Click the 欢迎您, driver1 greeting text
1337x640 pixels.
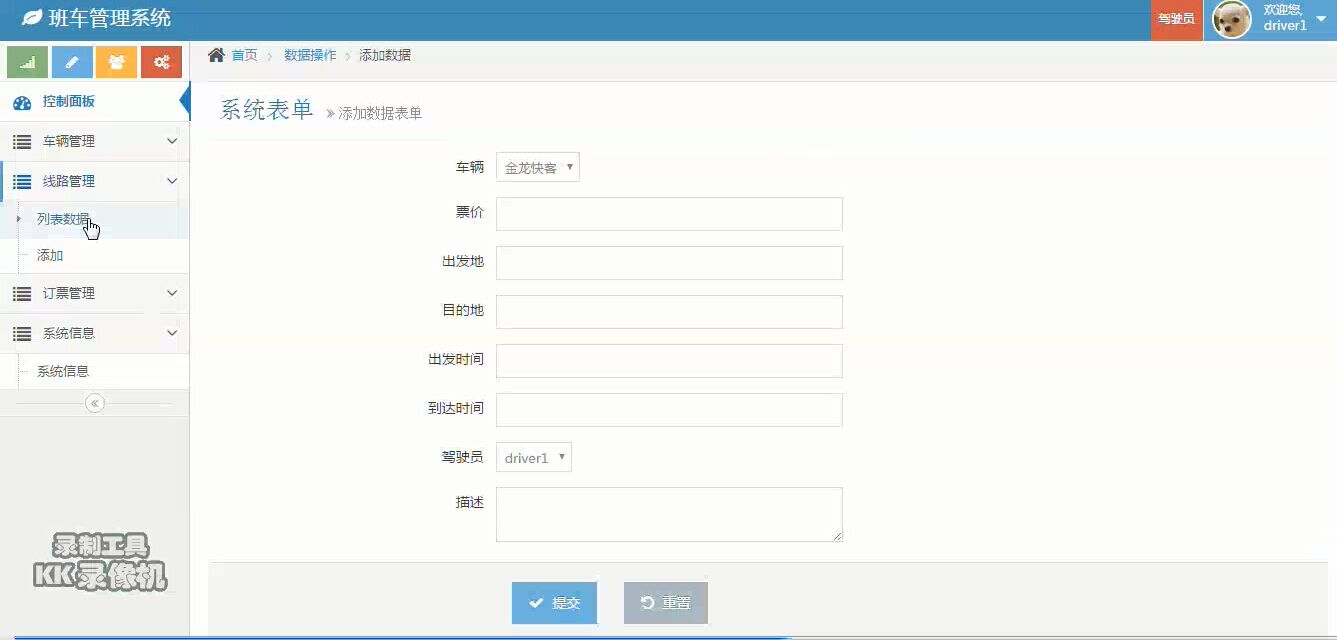[x=1285, y=18]
